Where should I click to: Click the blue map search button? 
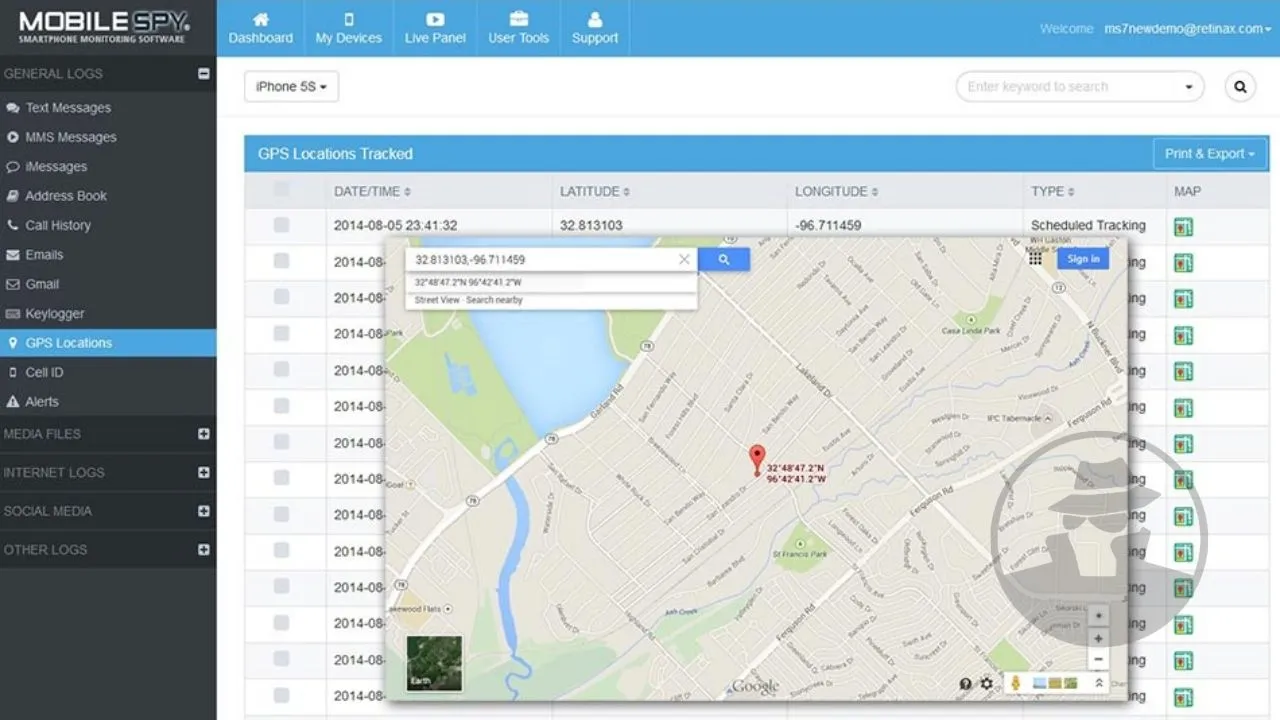click(724, 259)
